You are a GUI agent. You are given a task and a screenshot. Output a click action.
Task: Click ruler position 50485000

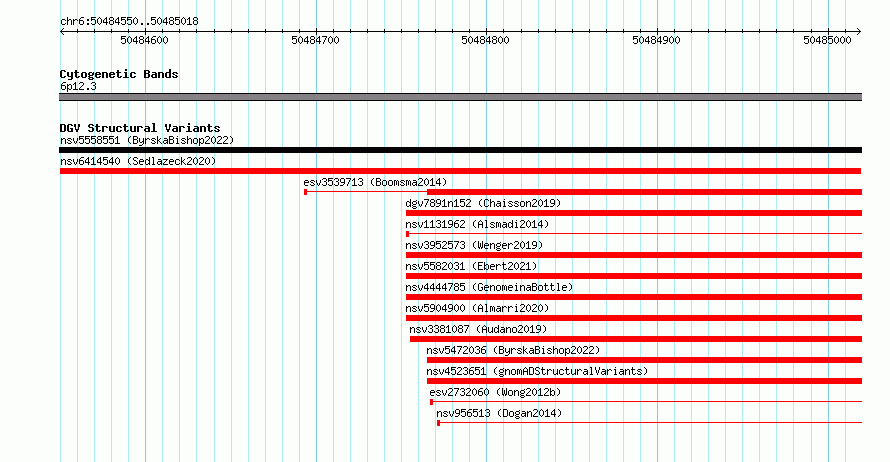827,40
